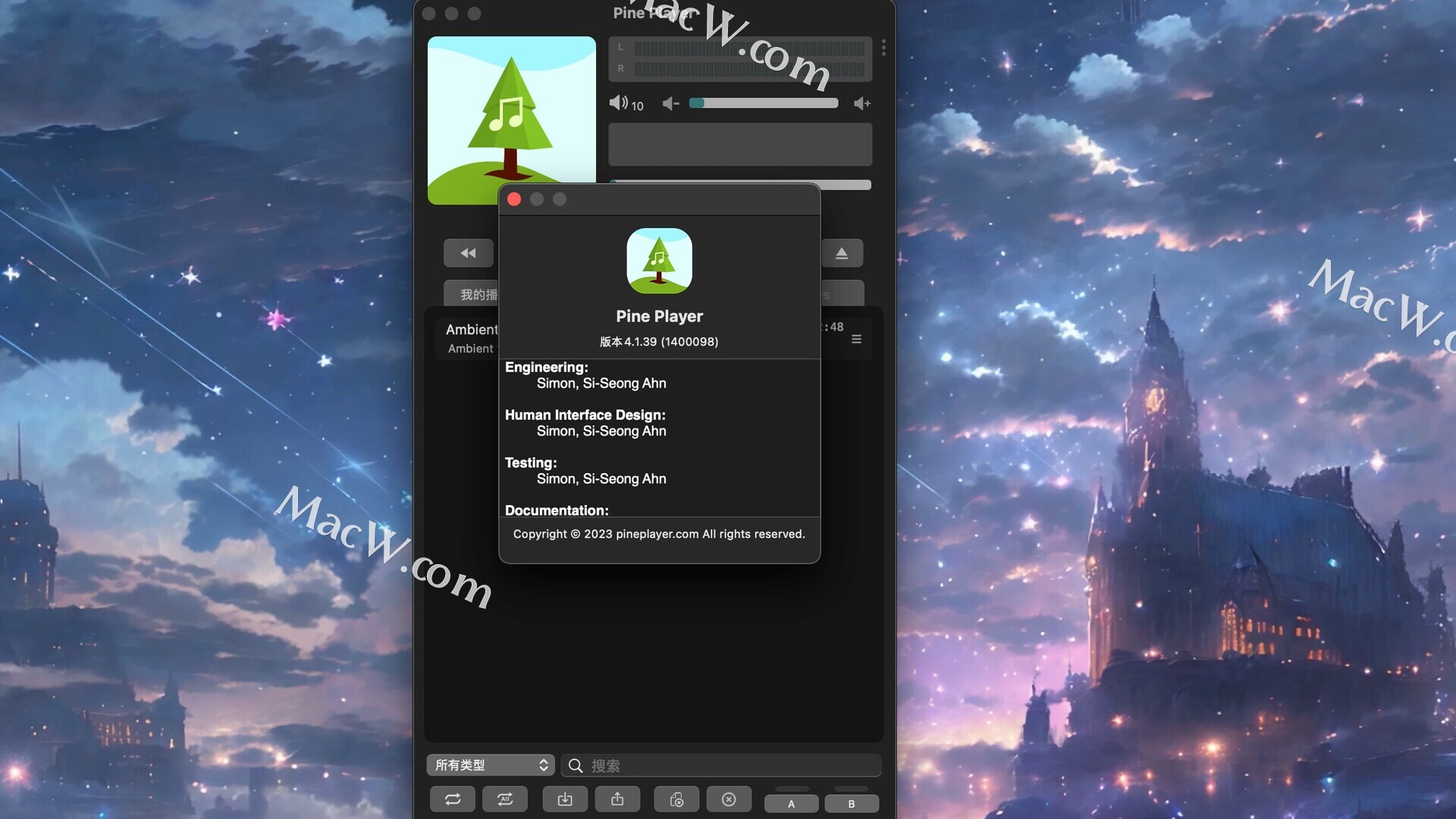Click the version 版本 4.1.39 text
Screen dimensions: 1456x819
click(659, 342)
